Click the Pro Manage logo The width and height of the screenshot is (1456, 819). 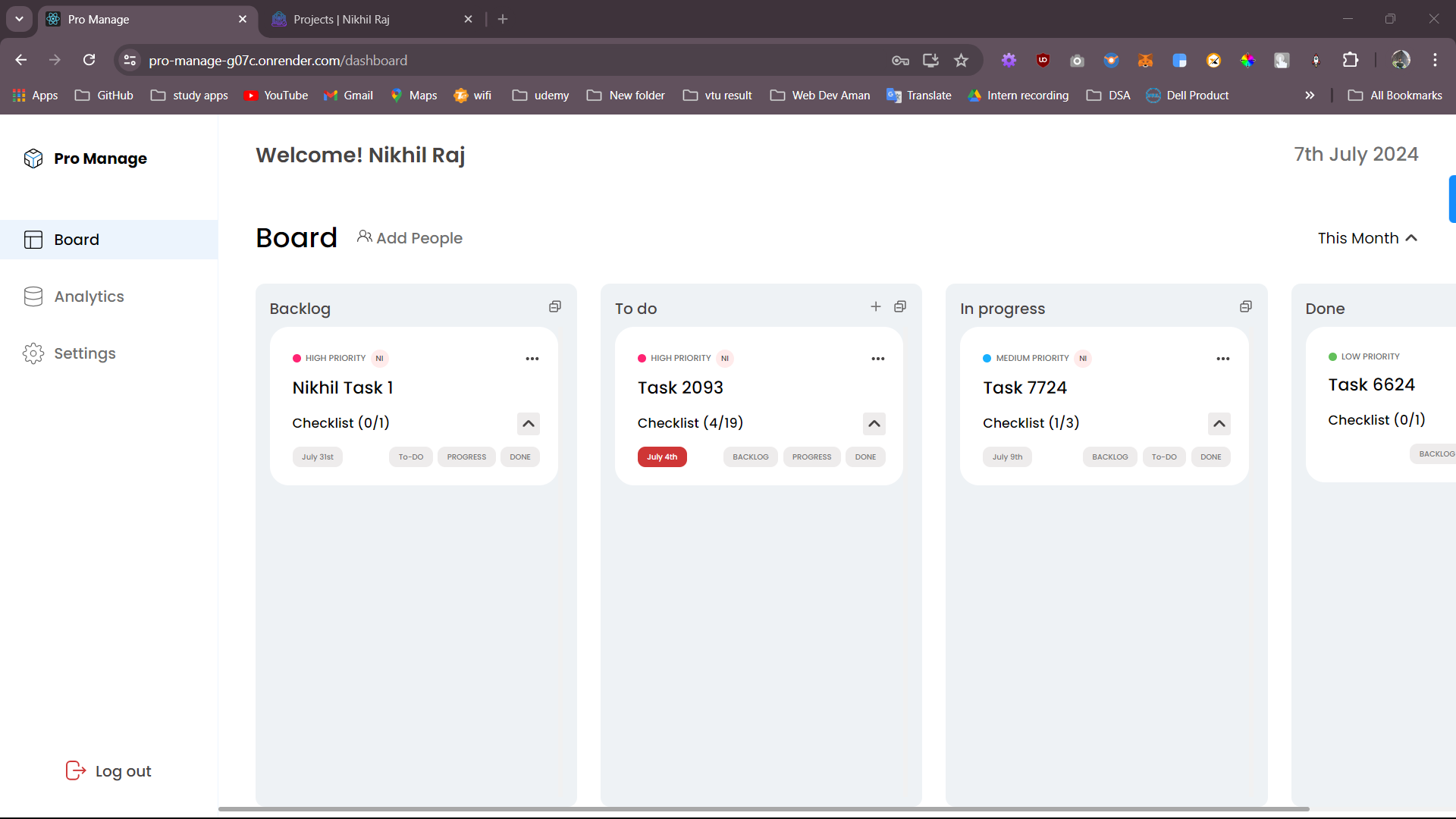click(85, 158)
